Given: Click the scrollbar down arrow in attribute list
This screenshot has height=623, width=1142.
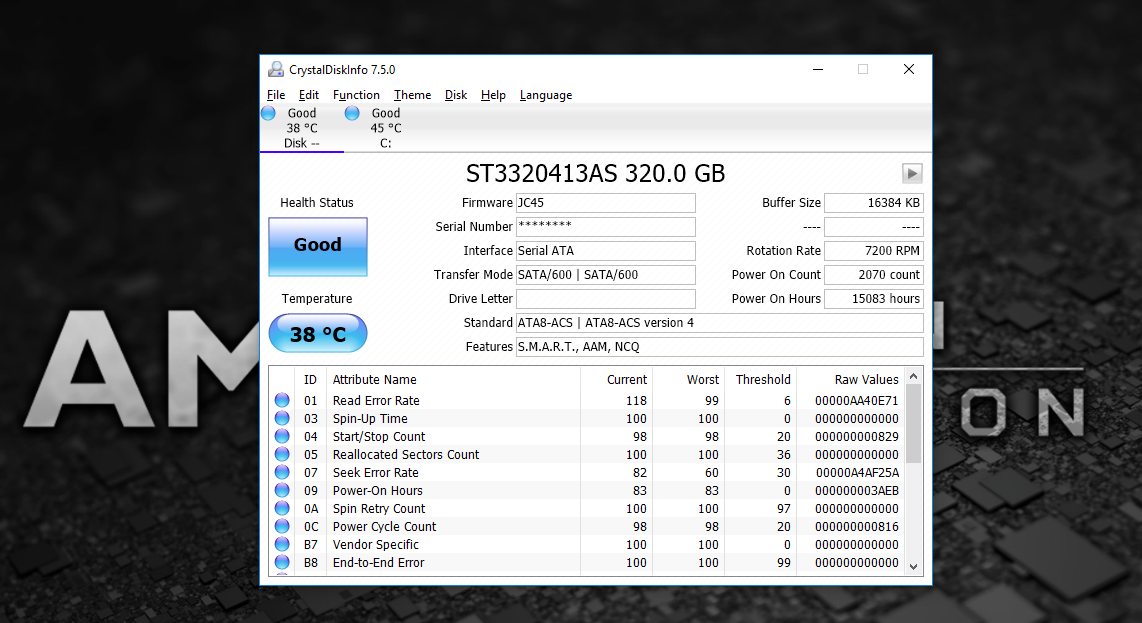Looking at the screenshot, I should pos(913,567).
